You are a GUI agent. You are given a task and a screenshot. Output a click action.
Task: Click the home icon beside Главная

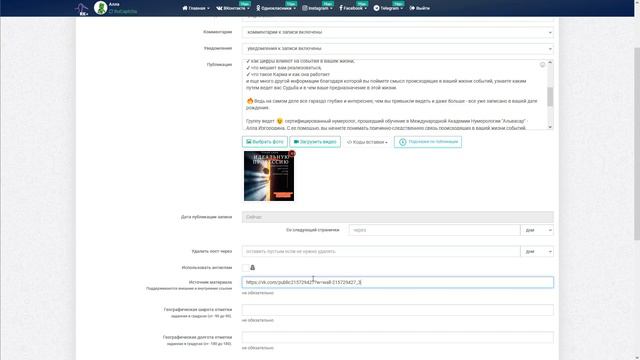coord(185,8)
